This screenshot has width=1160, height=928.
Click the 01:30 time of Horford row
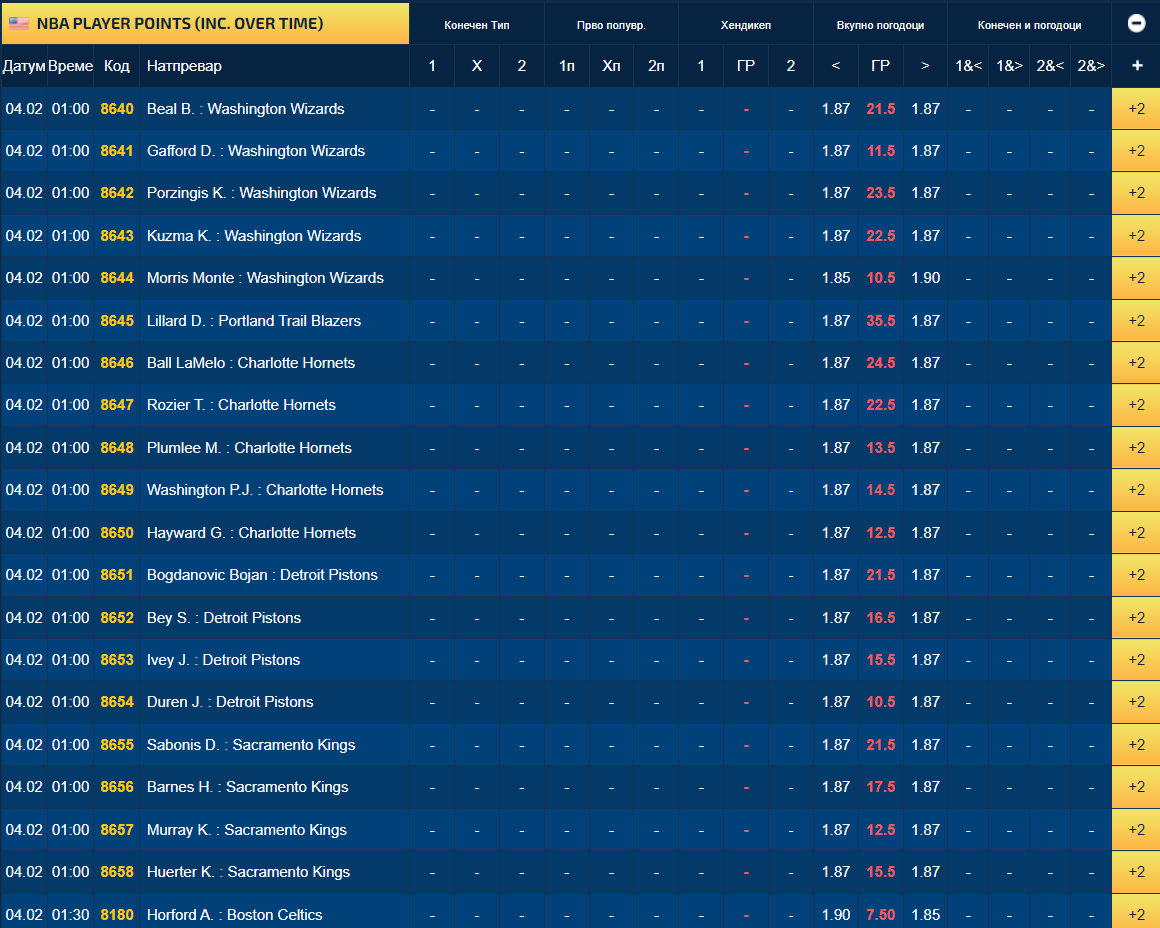[70, 915]
